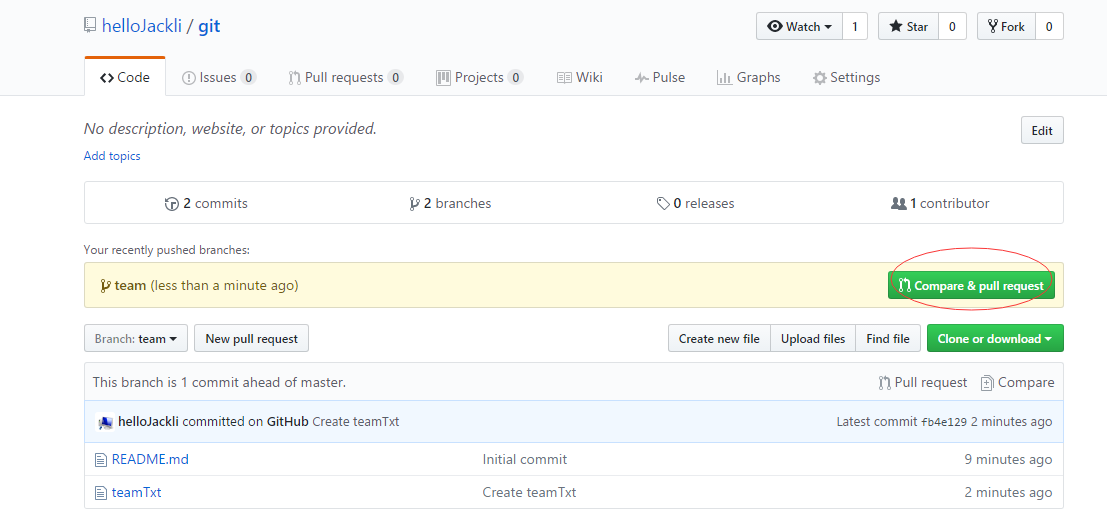The height and width of the screenshot is (511, 1107).
Task: Click the Projects board icon
Action: click(443, 78)
